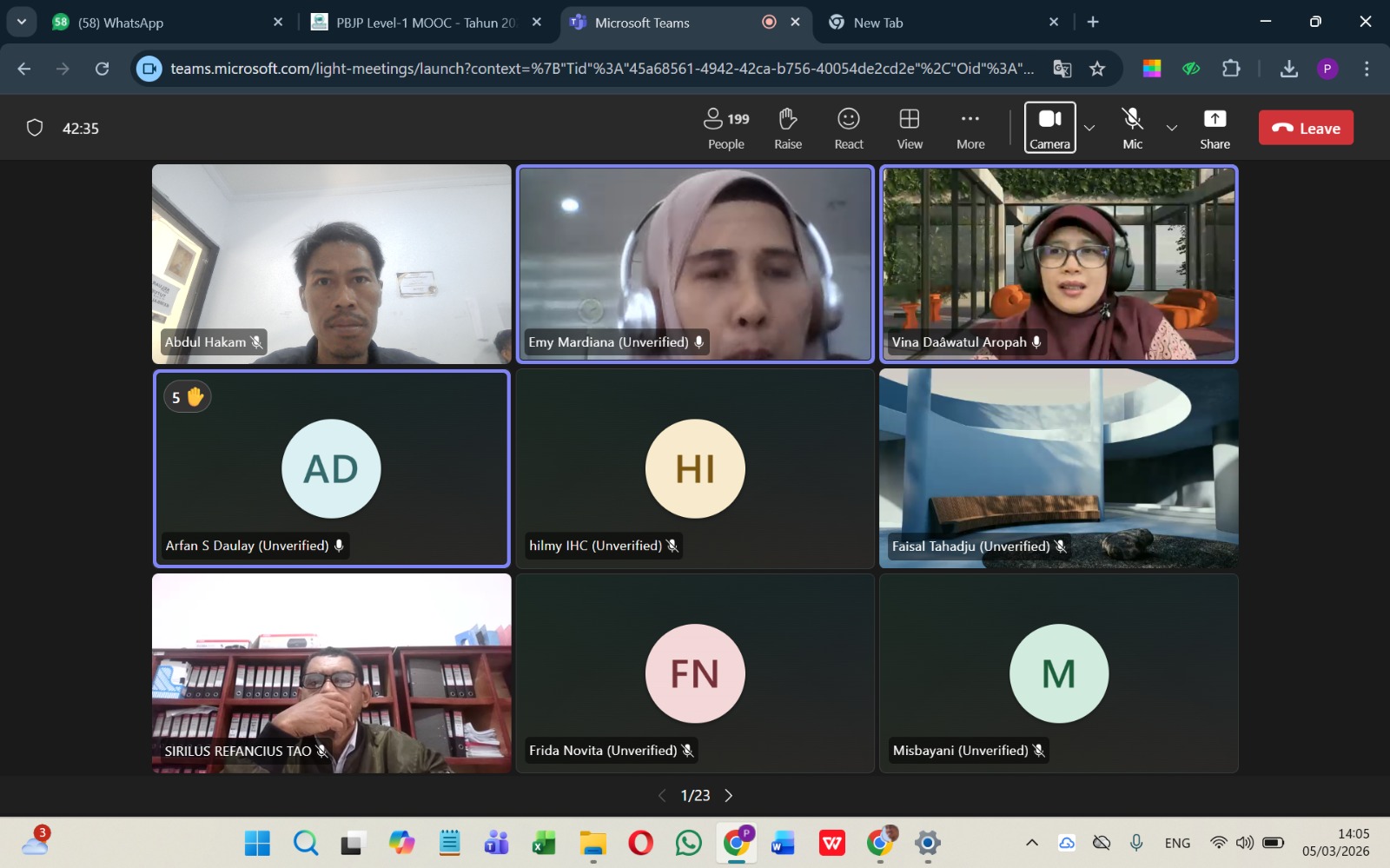Bookmark this page with the star icon

point(1098,68)
